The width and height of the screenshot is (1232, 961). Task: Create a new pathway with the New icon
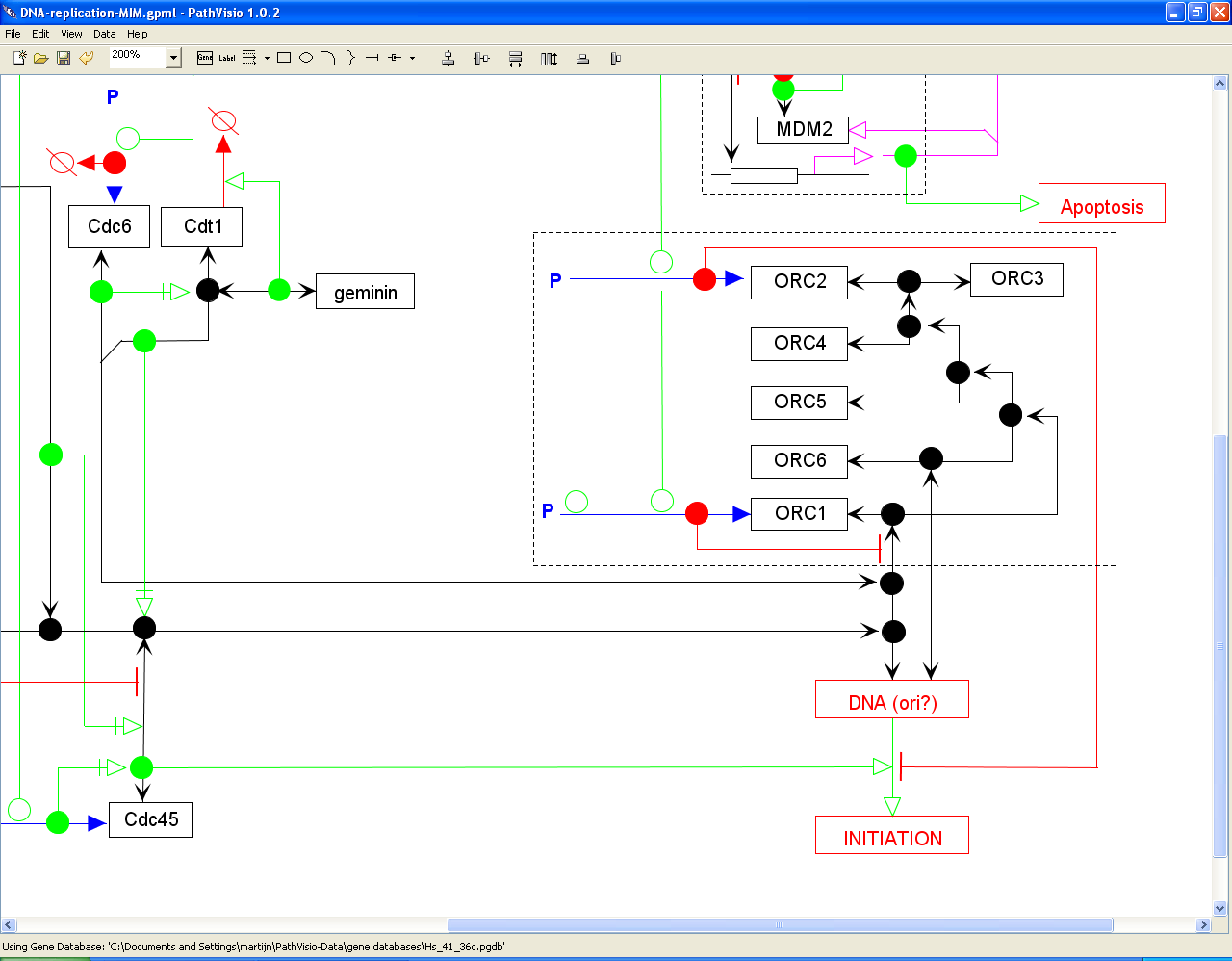click(19, 58)
